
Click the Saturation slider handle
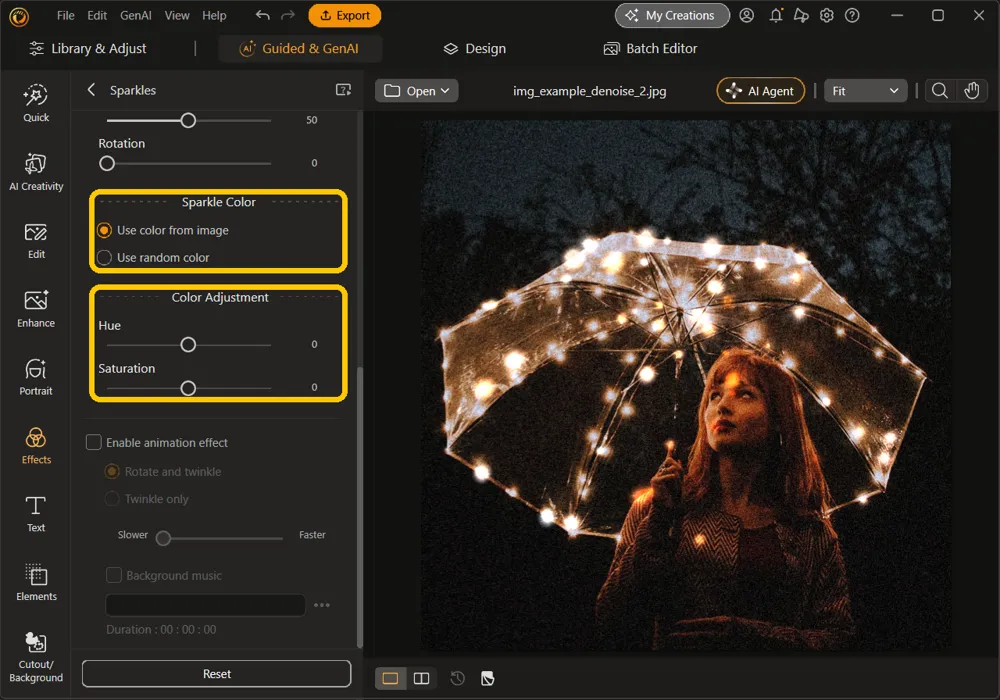pos(188,388)
